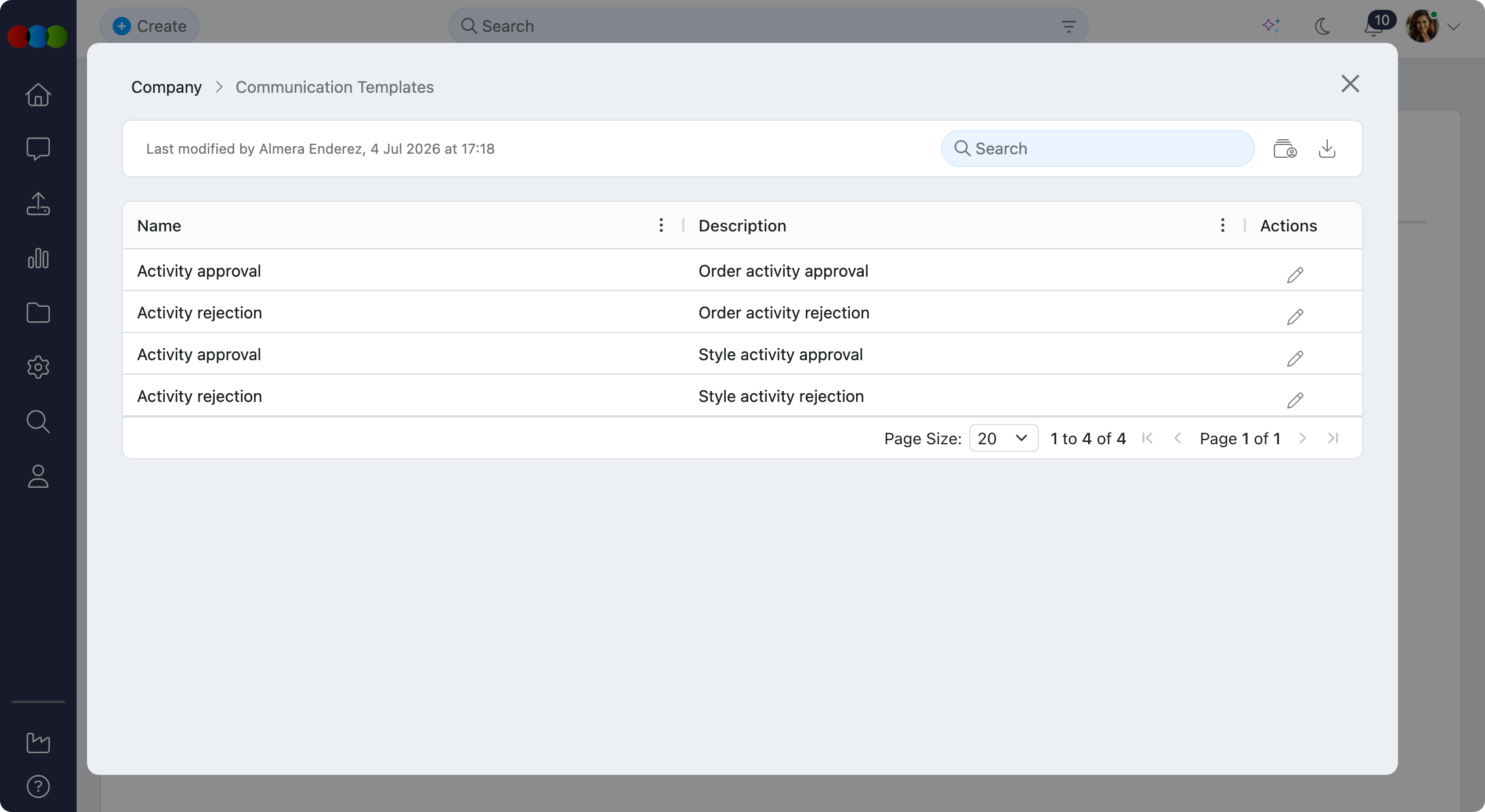Click the Actions column header

1288,226
